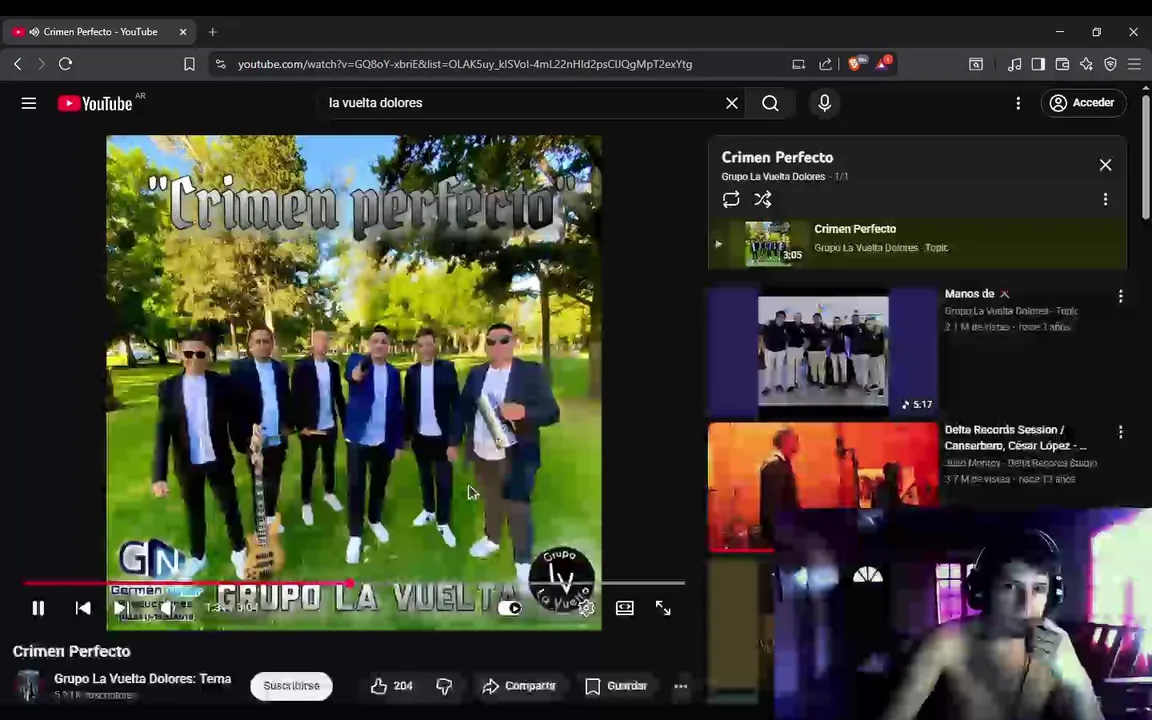Close the Crimen Perfecto playlist panel

tap(1105, 165)
